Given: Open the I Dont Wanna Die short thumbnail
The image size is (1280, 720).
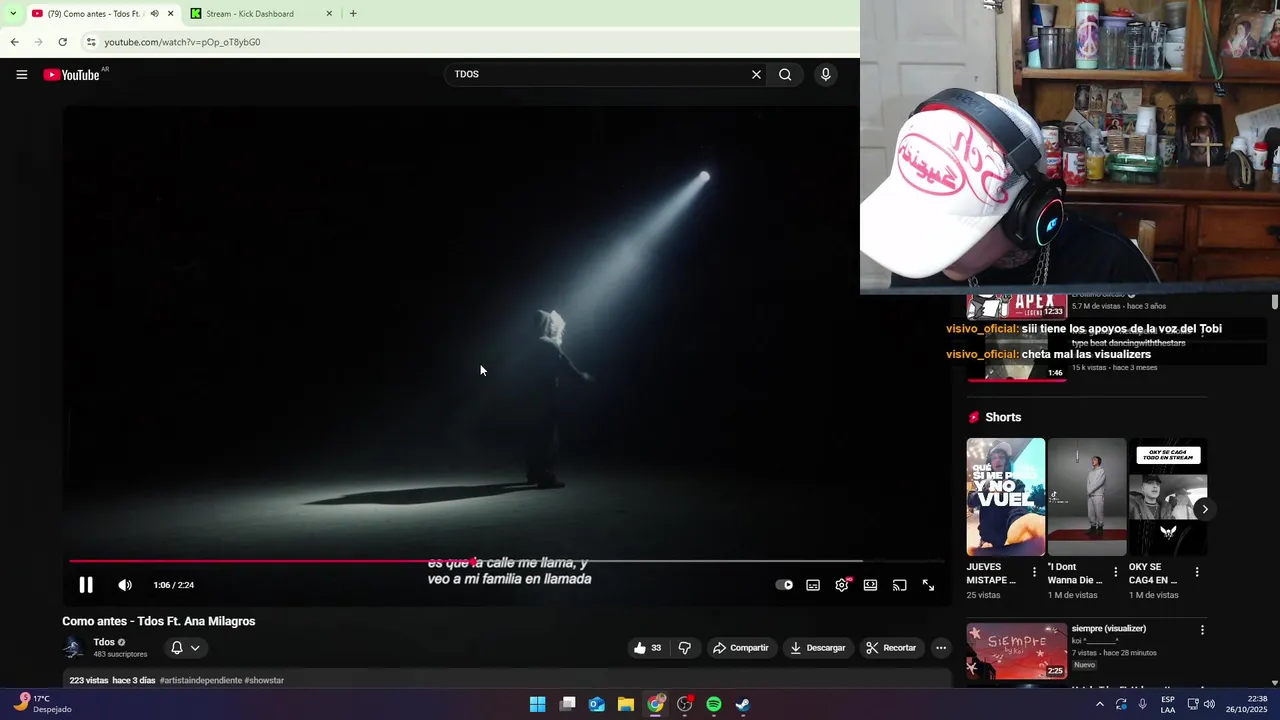Looking at the screenshot, I should [1087, 497].
